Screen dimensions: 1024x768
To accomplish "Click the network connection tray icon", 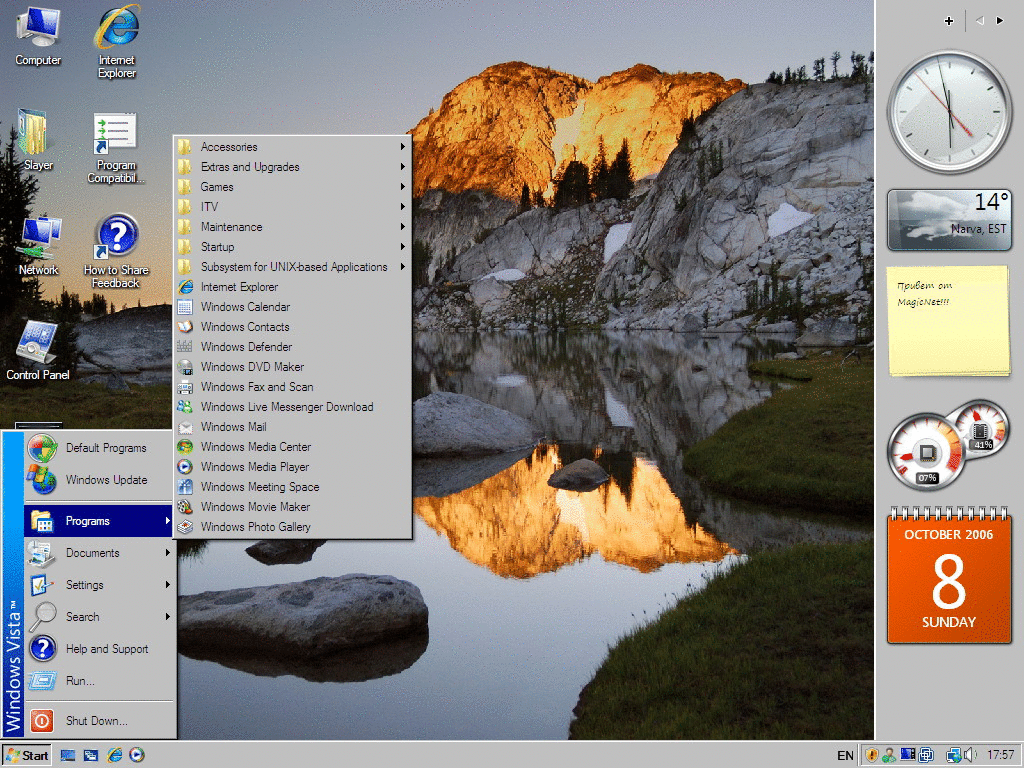I will coord(954,756).
